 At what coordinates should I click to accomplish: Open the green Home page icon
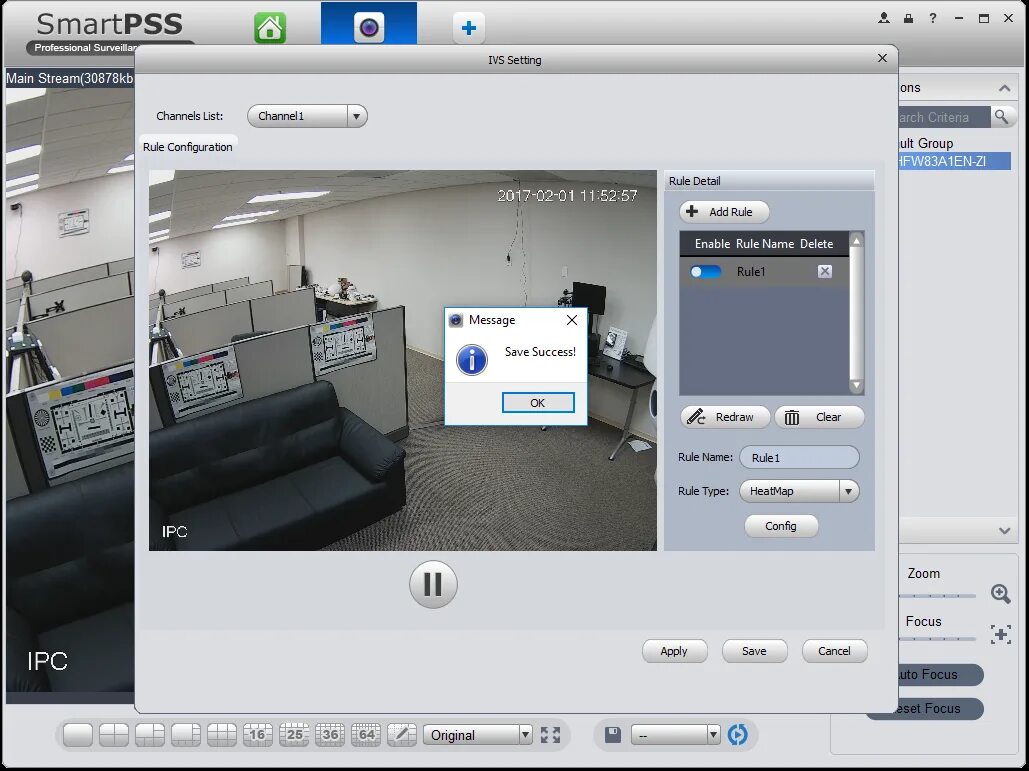pyautogui.click(x=270, y=28)
